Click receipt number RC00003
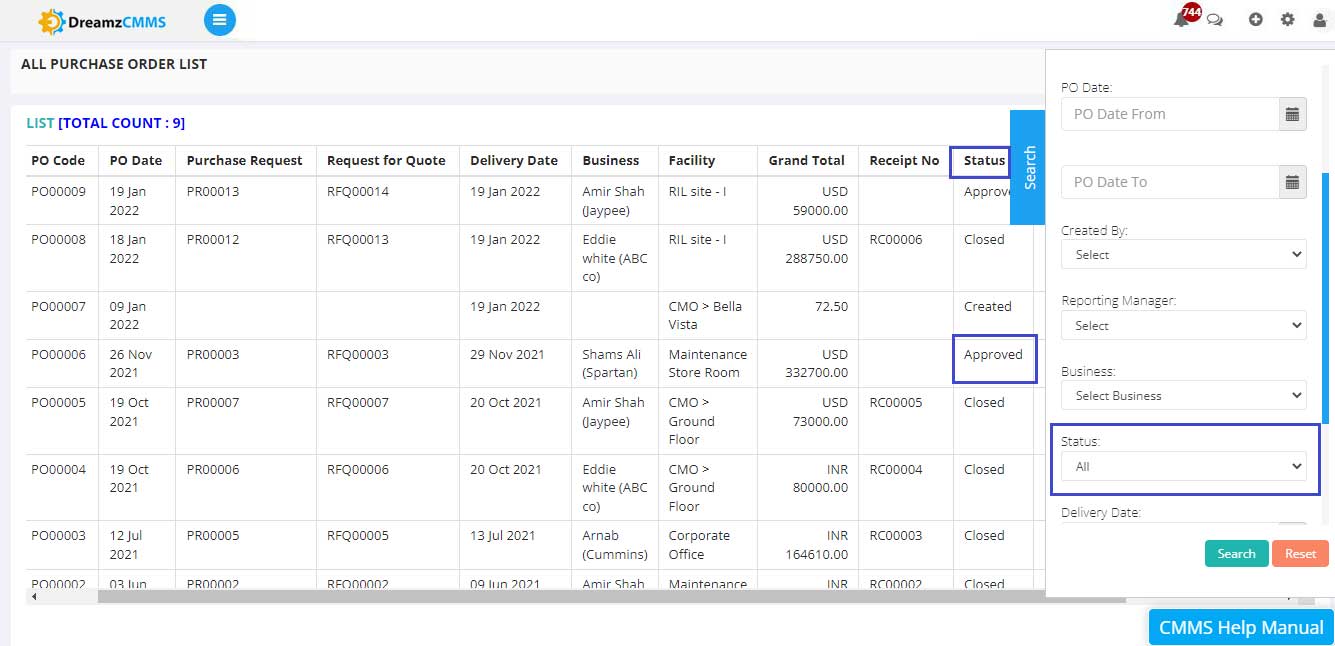1335x646 pixels. [x=896, y=535]
